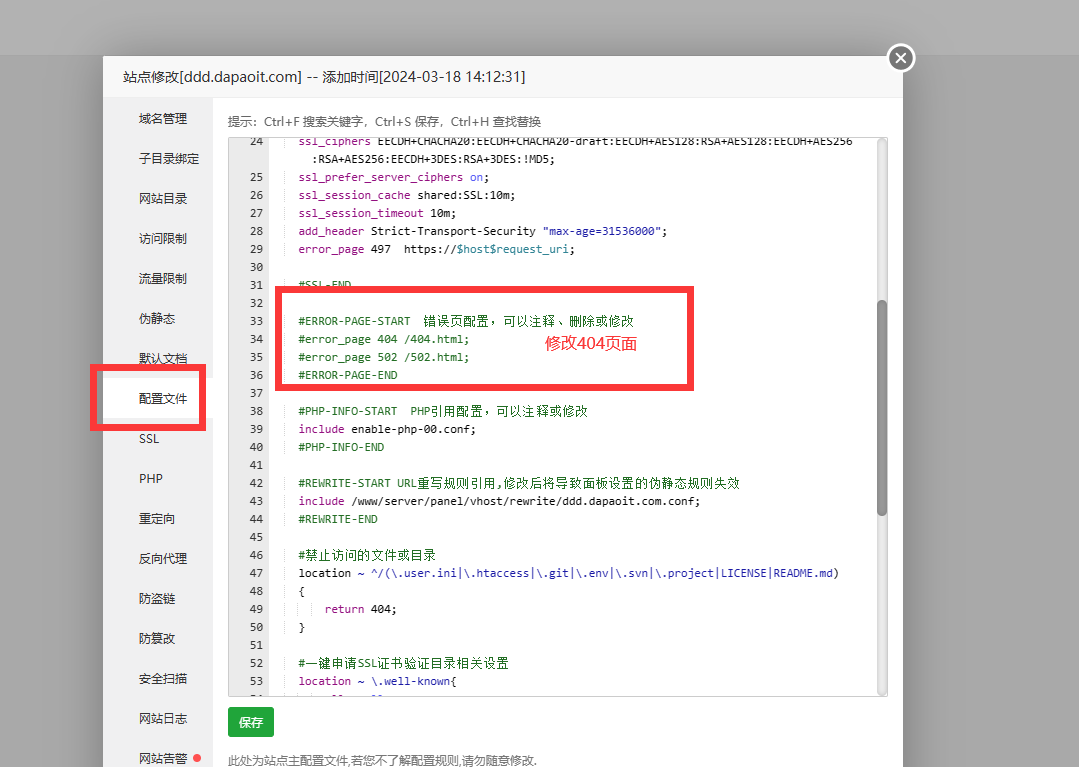Screen dimensions: 1079x767
Task: Click ssl_session_cache line 26
Action: (407, 195)
